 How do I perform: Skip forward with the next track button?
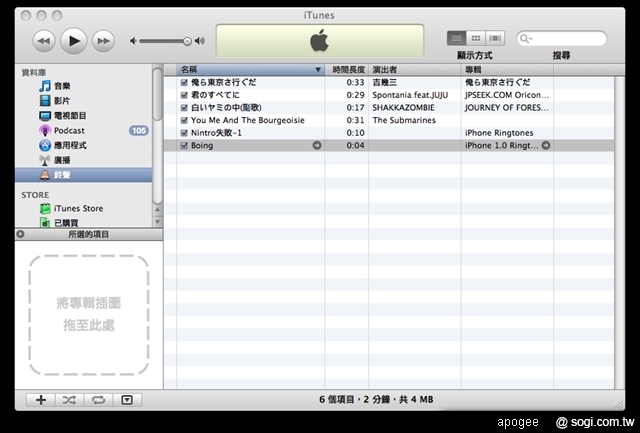coord(103,41)
